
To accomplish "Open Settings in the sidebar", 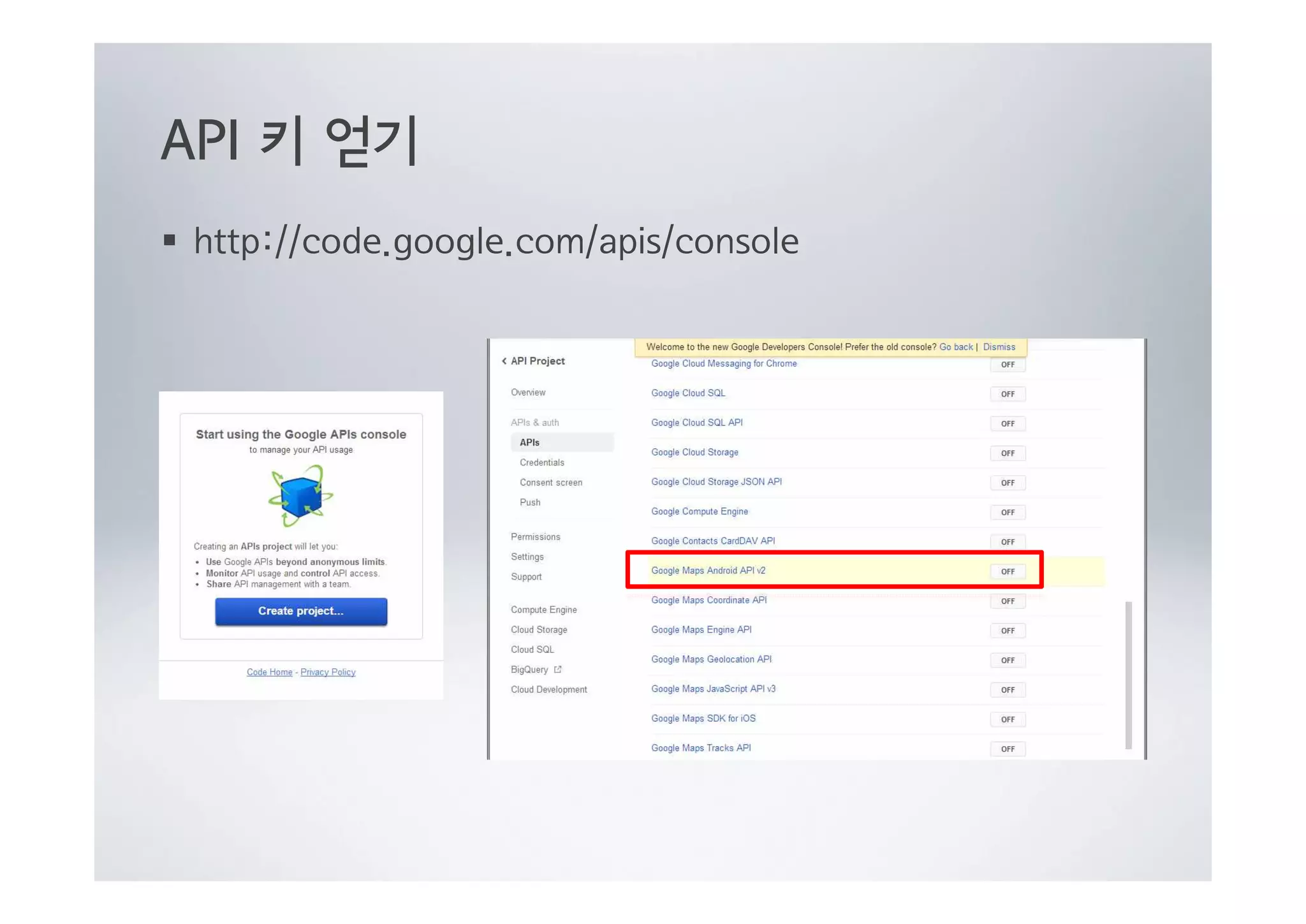I will (x=527, y=557).
